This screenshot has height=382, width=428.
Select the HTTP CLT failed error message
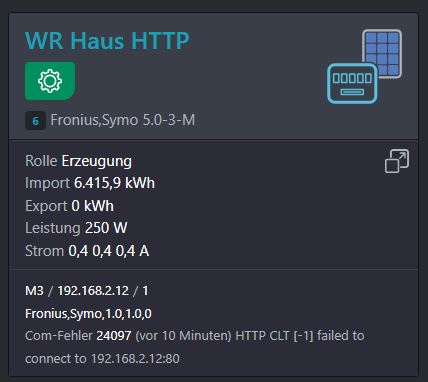pos(195,347)
